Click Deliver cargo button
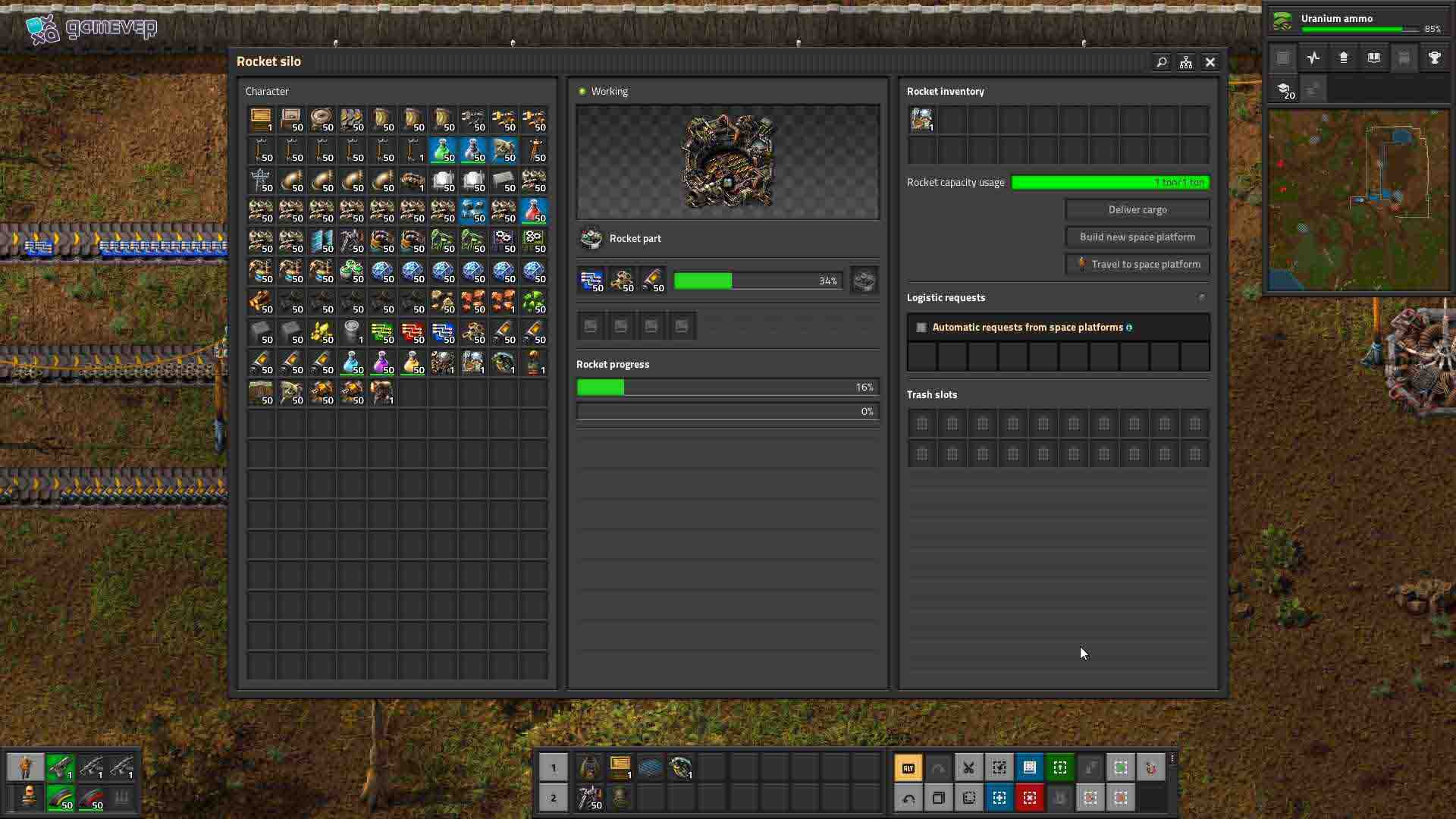Image resolution: width=1456 pixels, height=819 pixels. [1137, 210]
